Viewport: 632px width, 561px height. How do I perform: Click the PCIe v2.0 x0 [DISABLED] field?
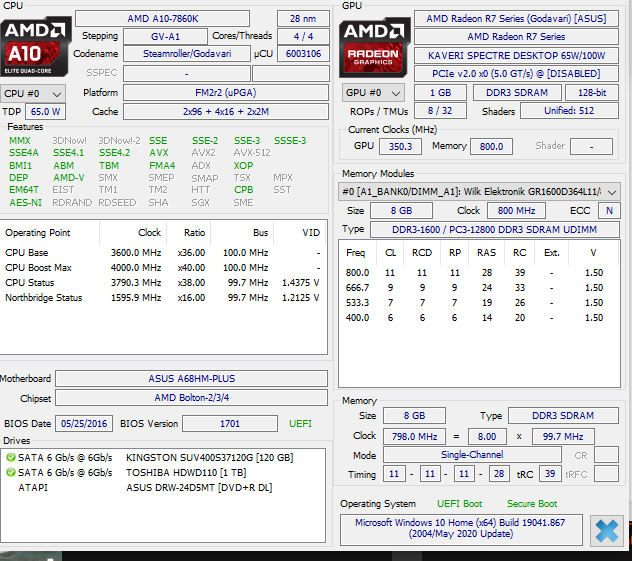516,74
